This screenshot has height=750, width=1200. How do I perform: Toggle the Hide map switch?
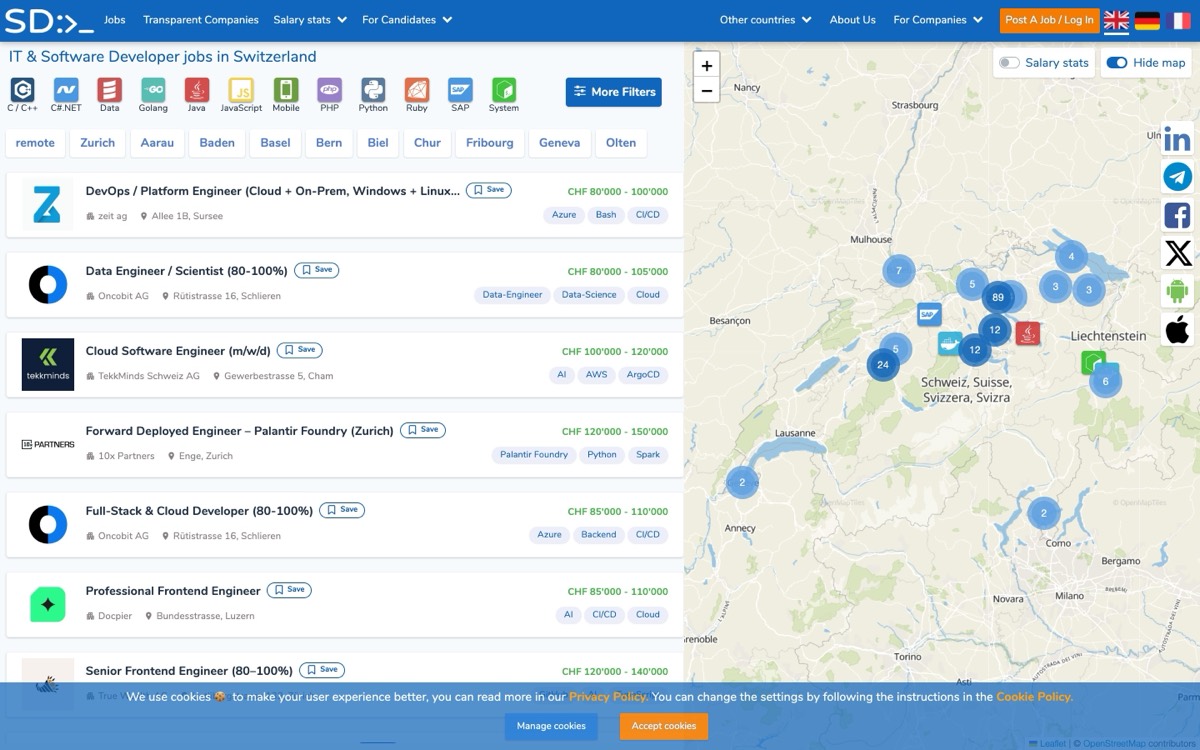(x=1117, y=63)
